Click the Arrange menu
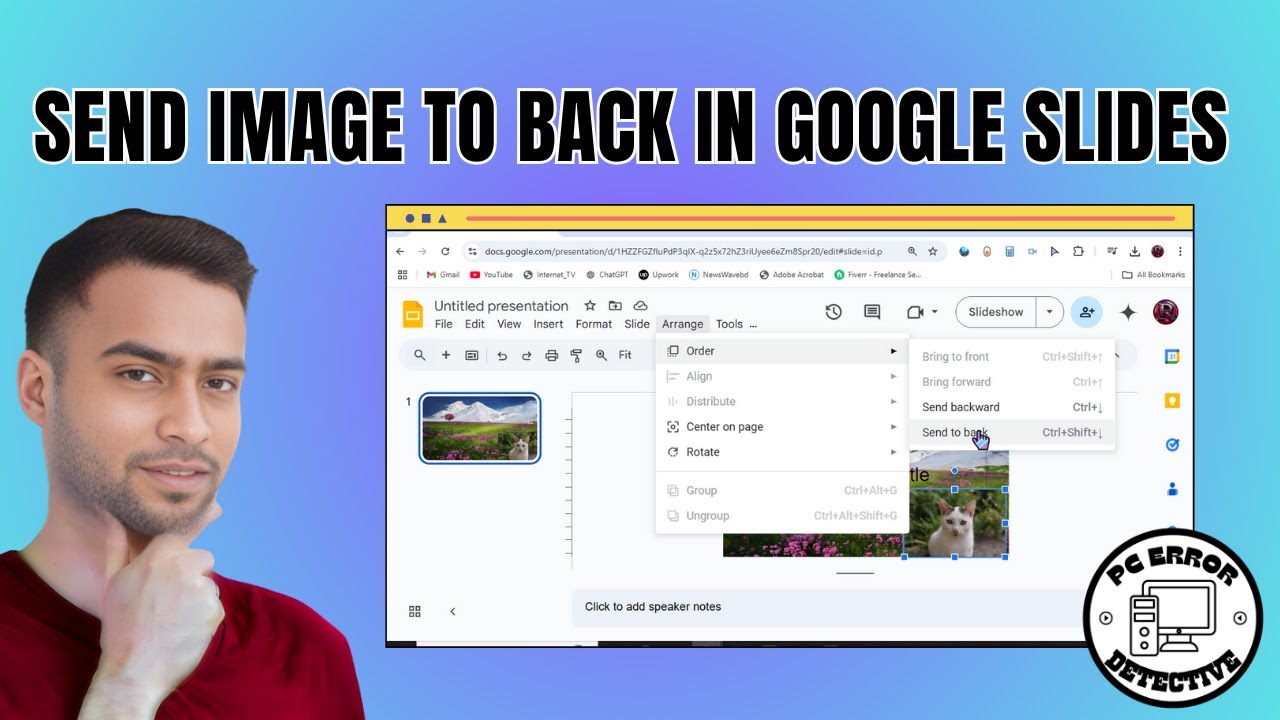 pyautogui.click(x=683, y=324)
